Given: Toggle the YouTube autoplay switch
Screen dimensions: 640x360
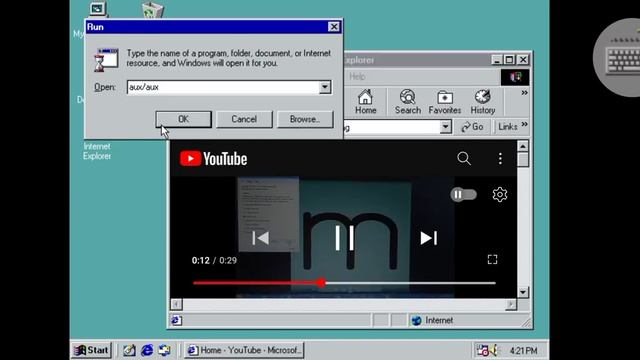Looking at the screenshot, I should (x=463, y=195).
